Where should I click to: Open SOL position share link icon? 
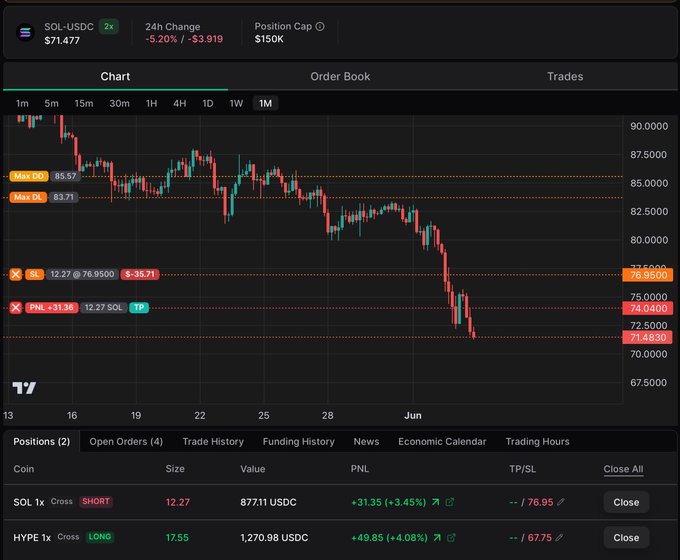(x=450, y=502)
